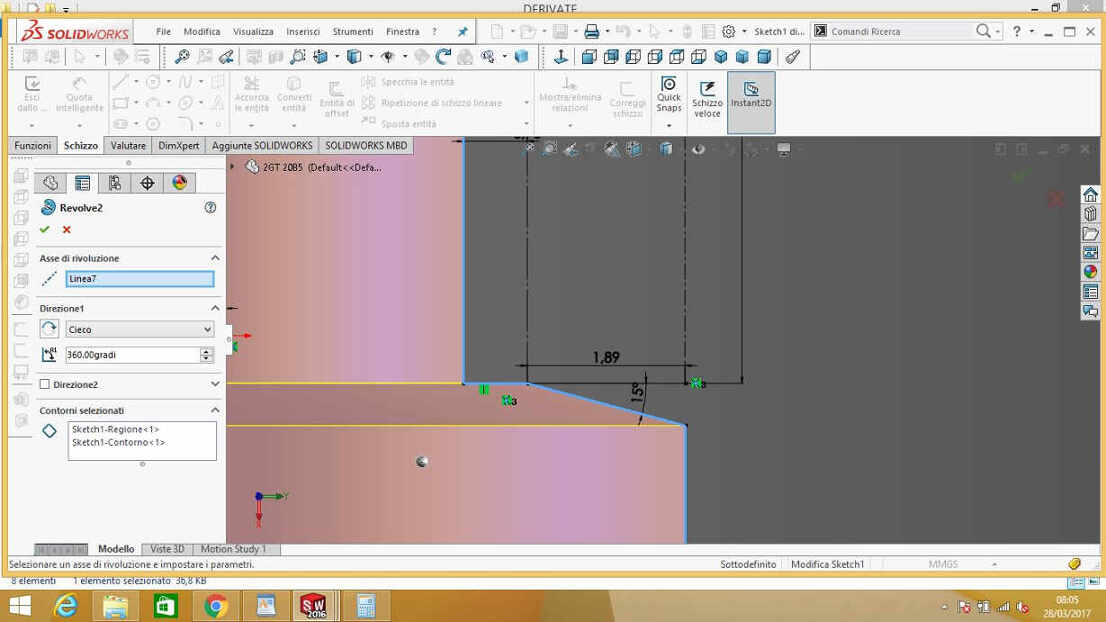
Task: Open Internet Explorer from the taskbar
Action: (x=66, y=606)
